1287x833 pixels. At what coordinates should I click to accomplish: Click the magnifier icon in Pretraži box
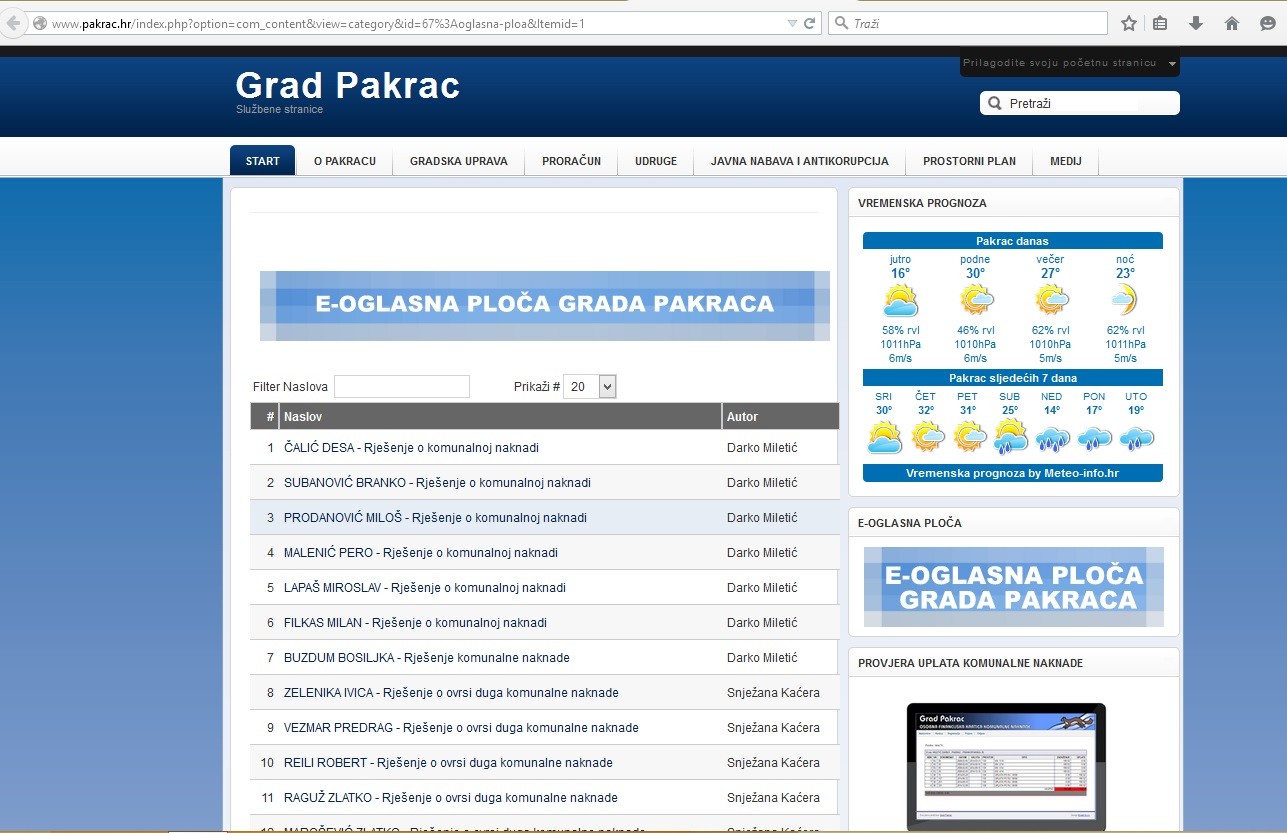[x=995, y=103]
